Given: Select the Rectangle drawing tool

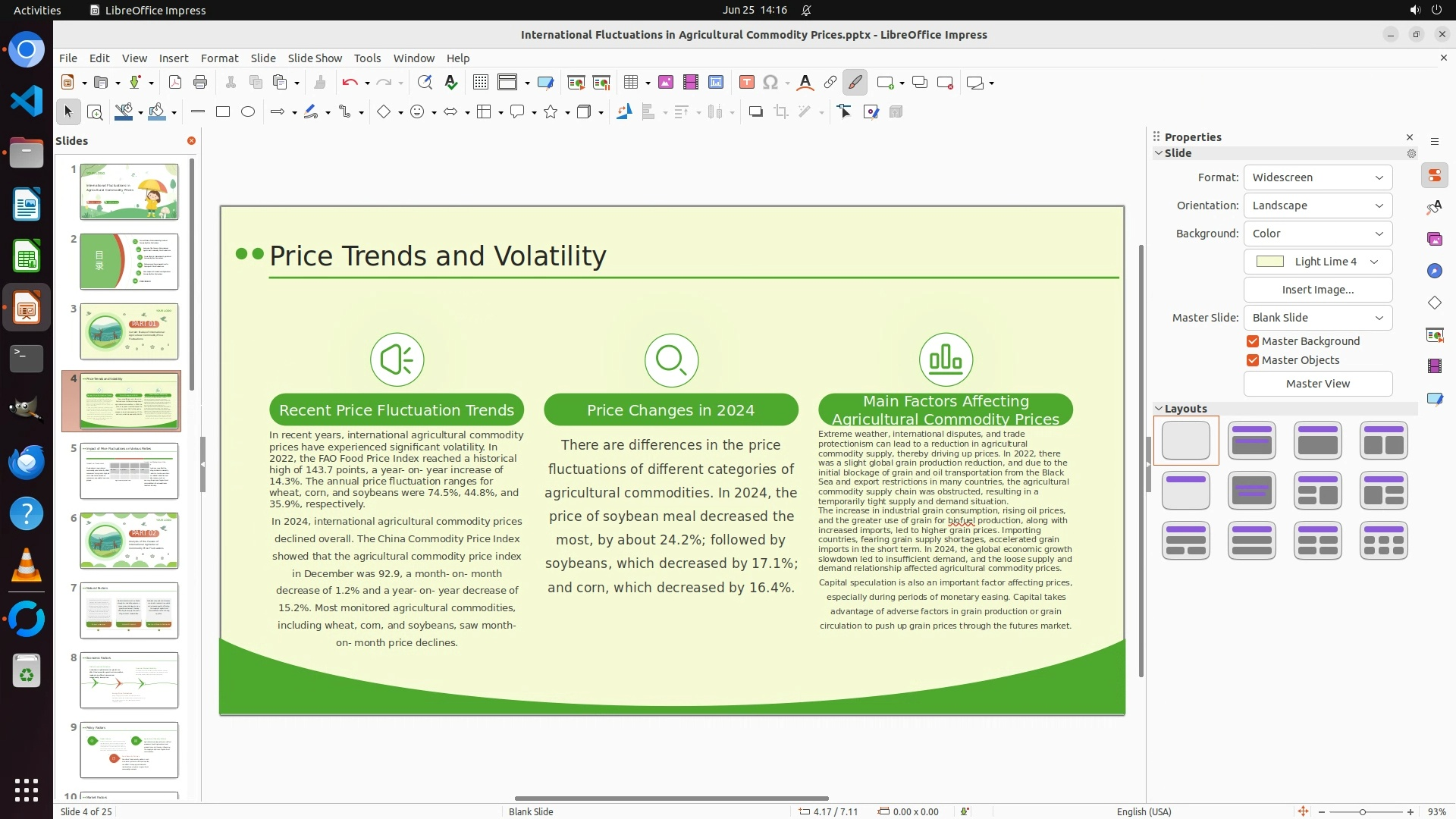Looking at the screenshot, I should [x=223, y=112].
